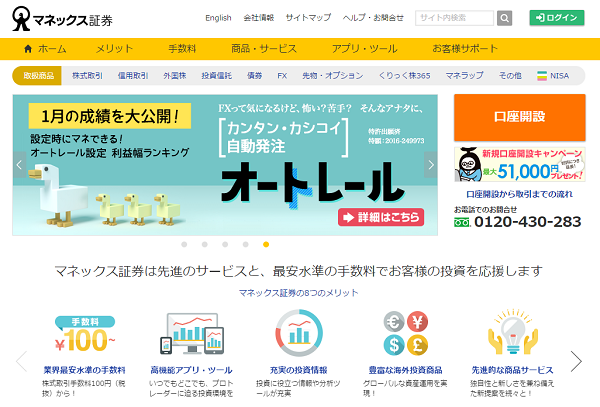Show previous merit cards arrow
Screen dimensions: 600x407
click(x=21, y=361)
